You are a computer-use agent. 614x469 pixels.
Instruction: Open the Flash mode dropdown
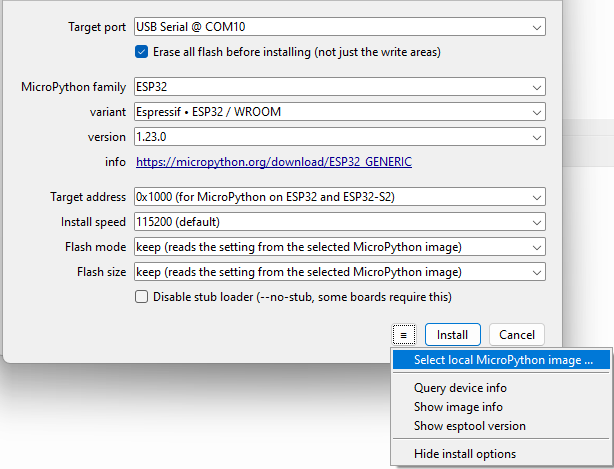point(537,247)
